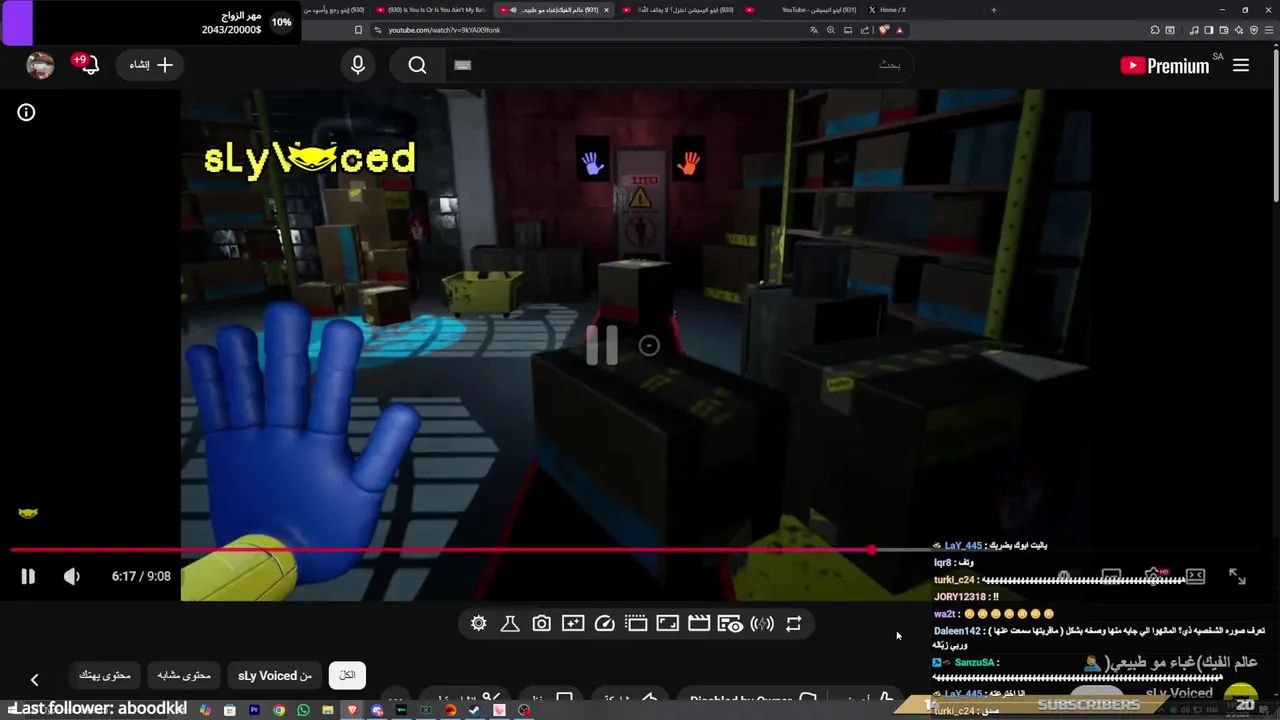Open the gear settings icon in extension toolbar

click(x=478, y=623)
